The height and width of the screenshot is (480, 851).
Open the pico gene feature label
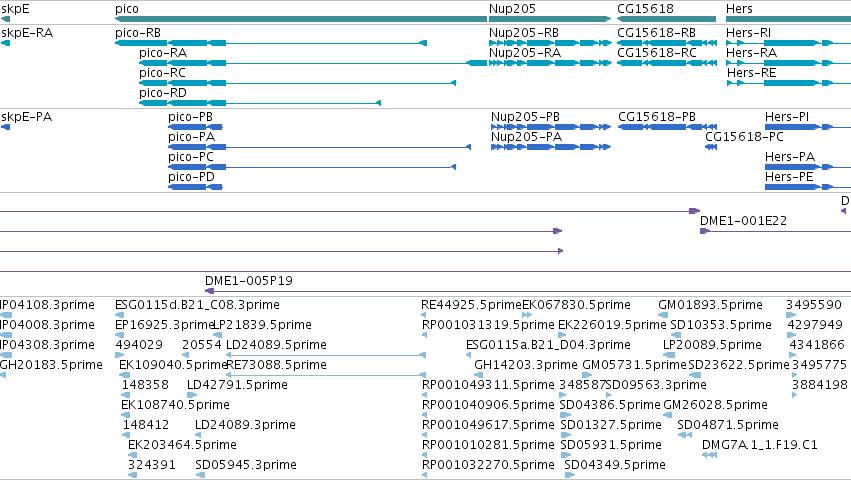[x=127, y=9]
